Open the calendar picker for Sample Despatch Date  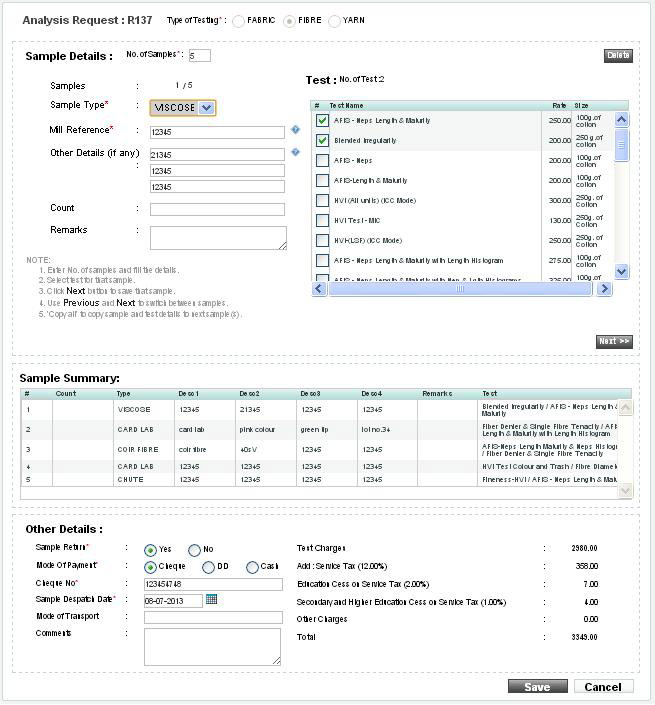coord(211,599)
